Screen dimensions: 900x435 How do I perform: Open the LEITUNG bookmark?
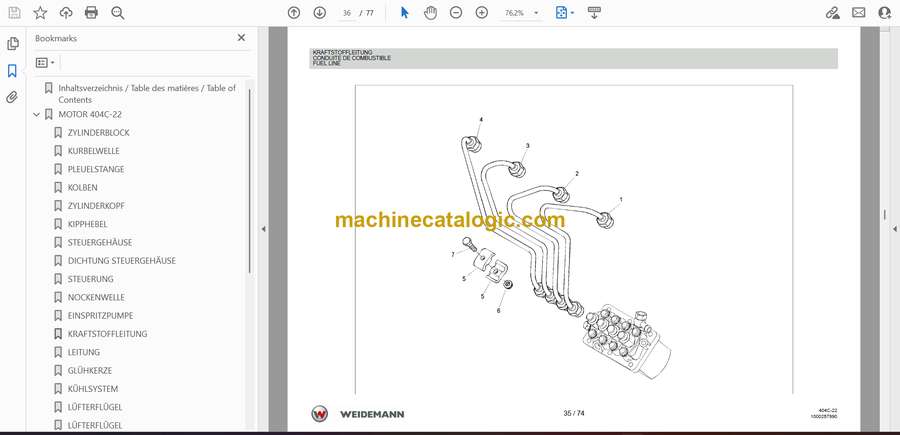84,352
